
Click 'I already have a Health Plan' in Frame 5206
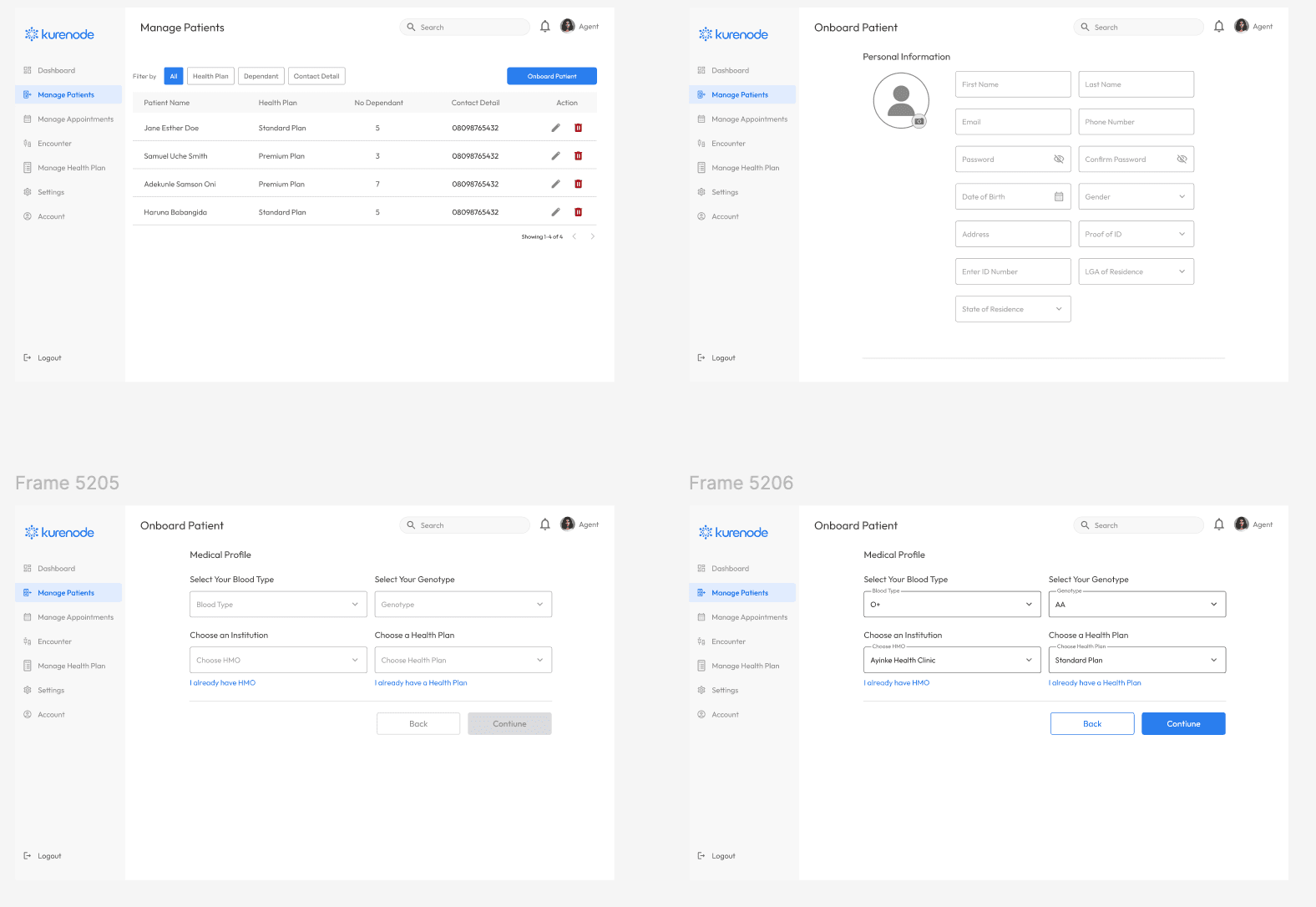1095,683
